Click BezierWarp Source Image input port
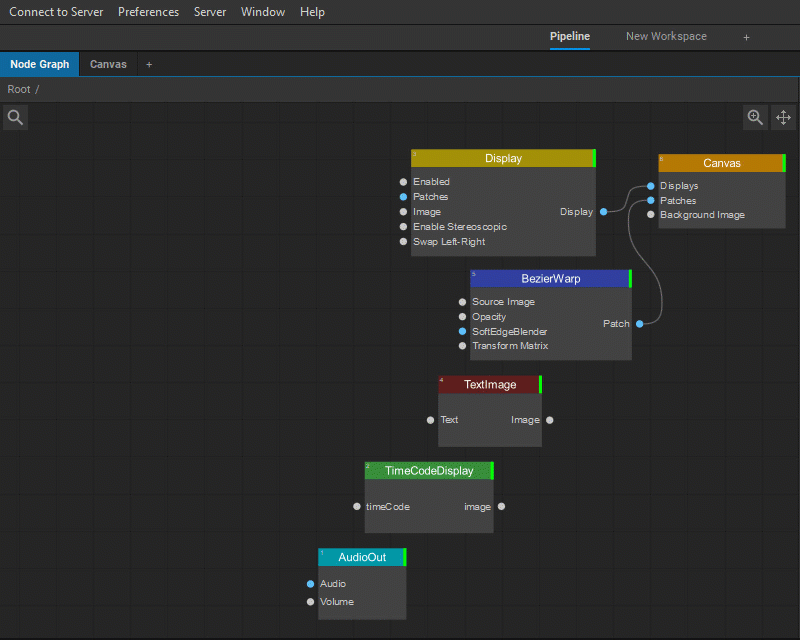 click(x=462, y=302)
